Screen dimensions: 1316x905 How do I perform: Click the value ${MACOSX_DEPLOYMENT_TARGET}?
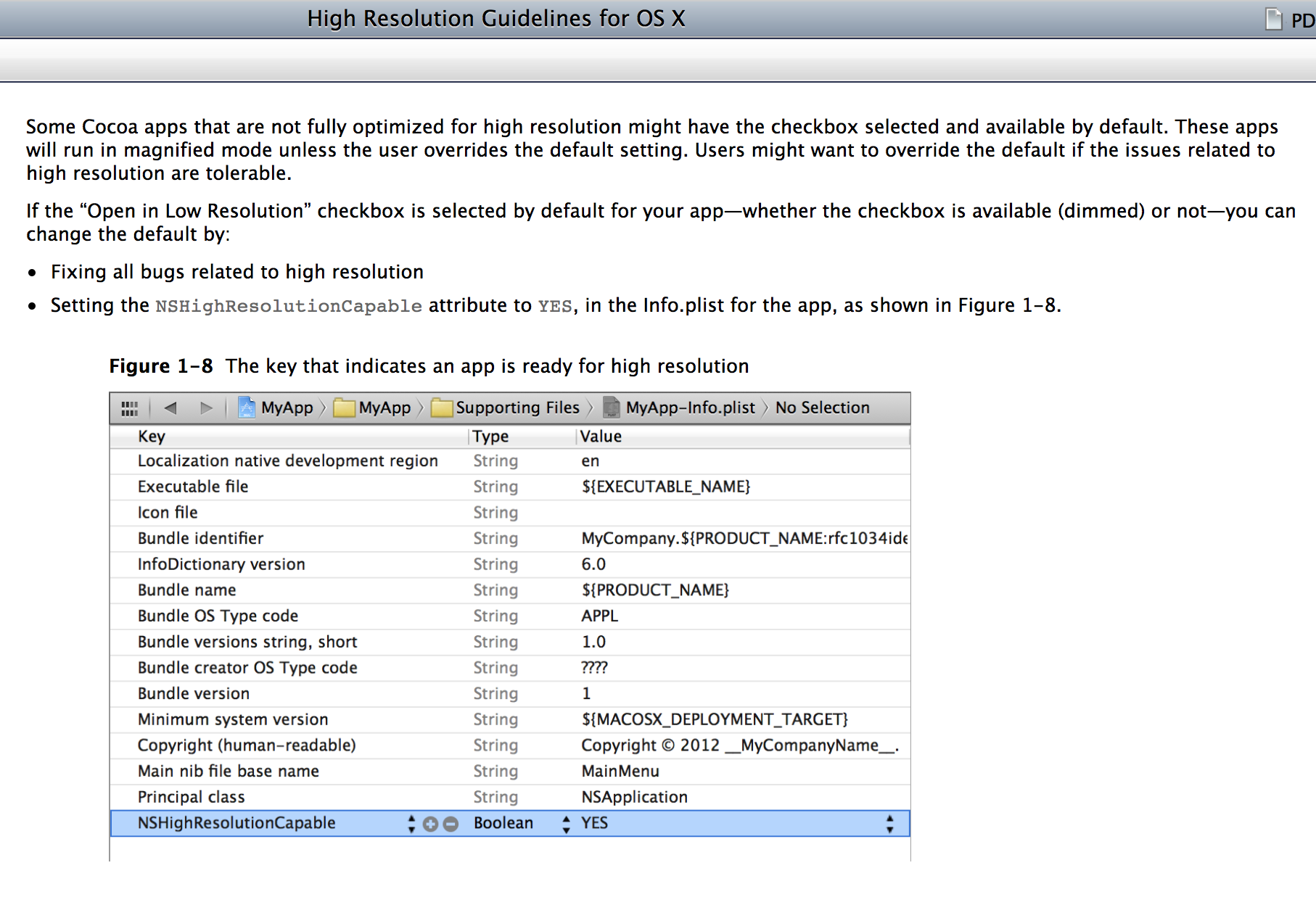[x=715, y=720]
